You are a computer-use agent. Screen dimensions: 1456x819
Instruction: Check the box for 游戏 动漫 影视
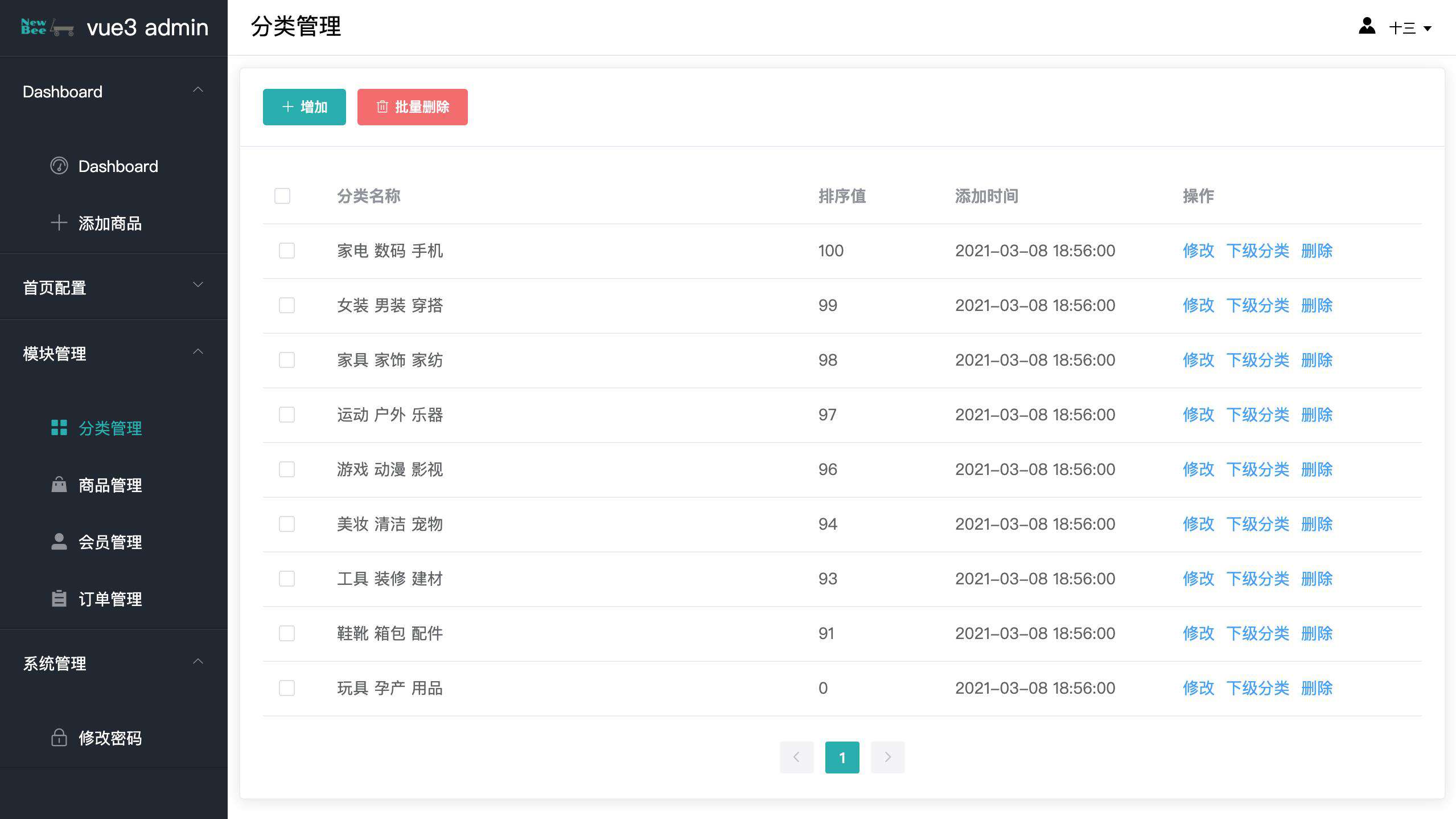click(287, 469)
